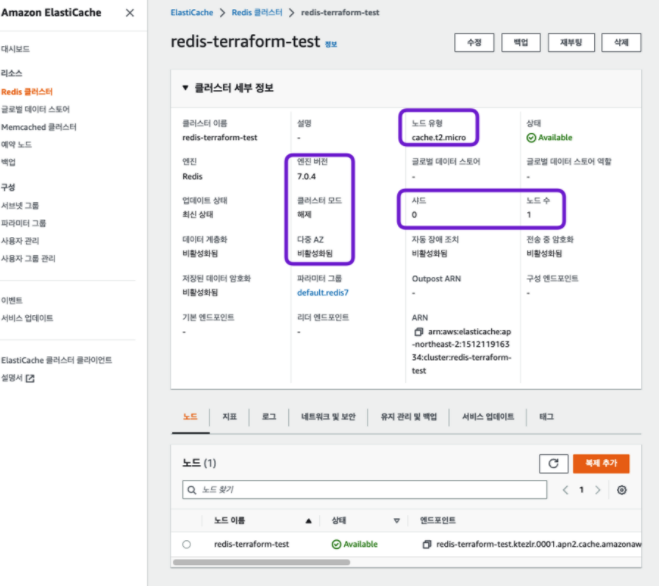Open 백업 in the sidebar
Viewport: 659px width, 586px height.
[x=8, y=162]
